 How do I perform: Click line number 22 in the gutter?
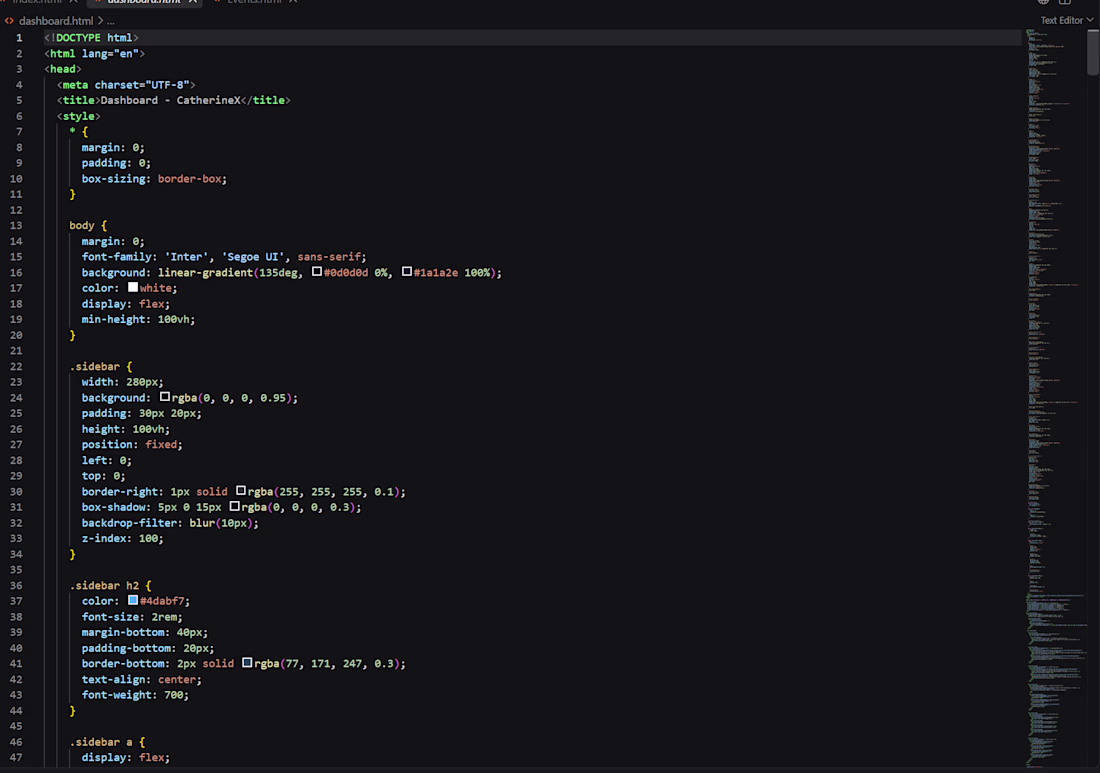(16, 367)
